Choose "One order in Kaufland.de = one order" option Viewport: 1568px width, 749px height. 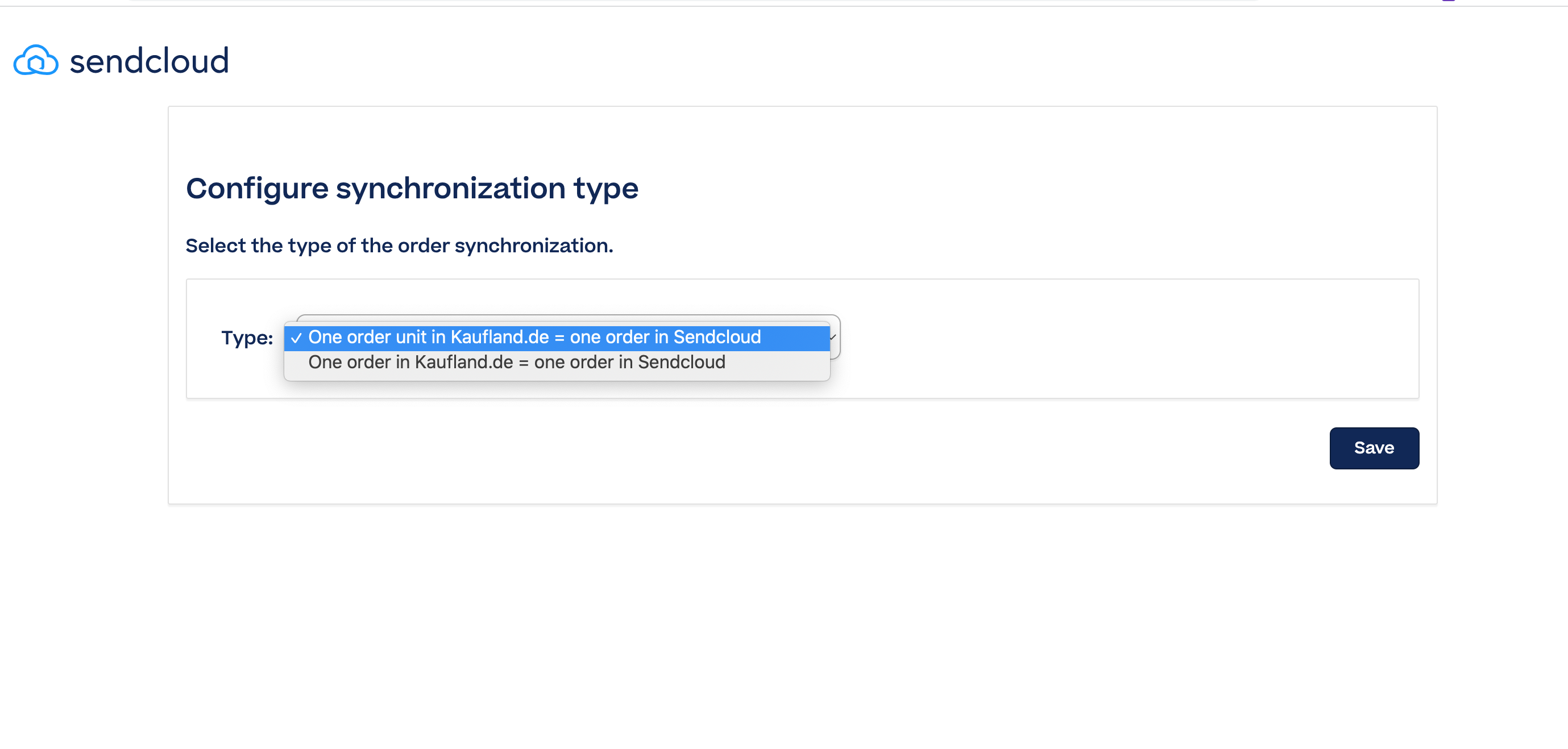[557, 363]
